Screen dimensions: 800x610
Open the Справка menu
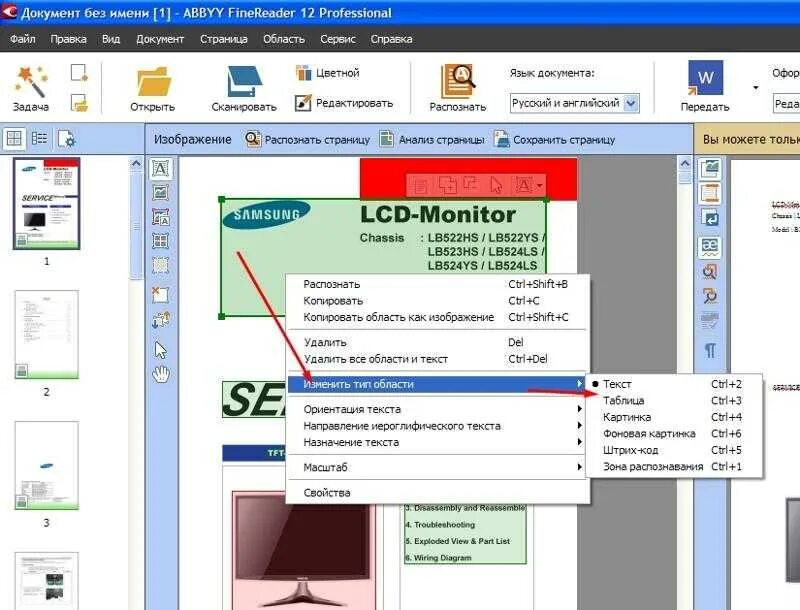click(x=391, y=39)
